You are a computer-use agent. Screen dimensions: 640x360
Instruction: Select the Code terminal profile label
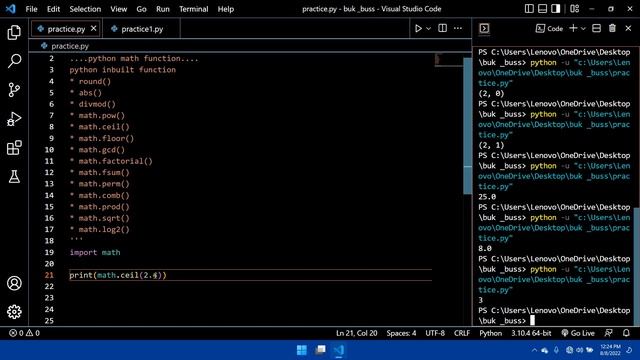tap(549, 28)
